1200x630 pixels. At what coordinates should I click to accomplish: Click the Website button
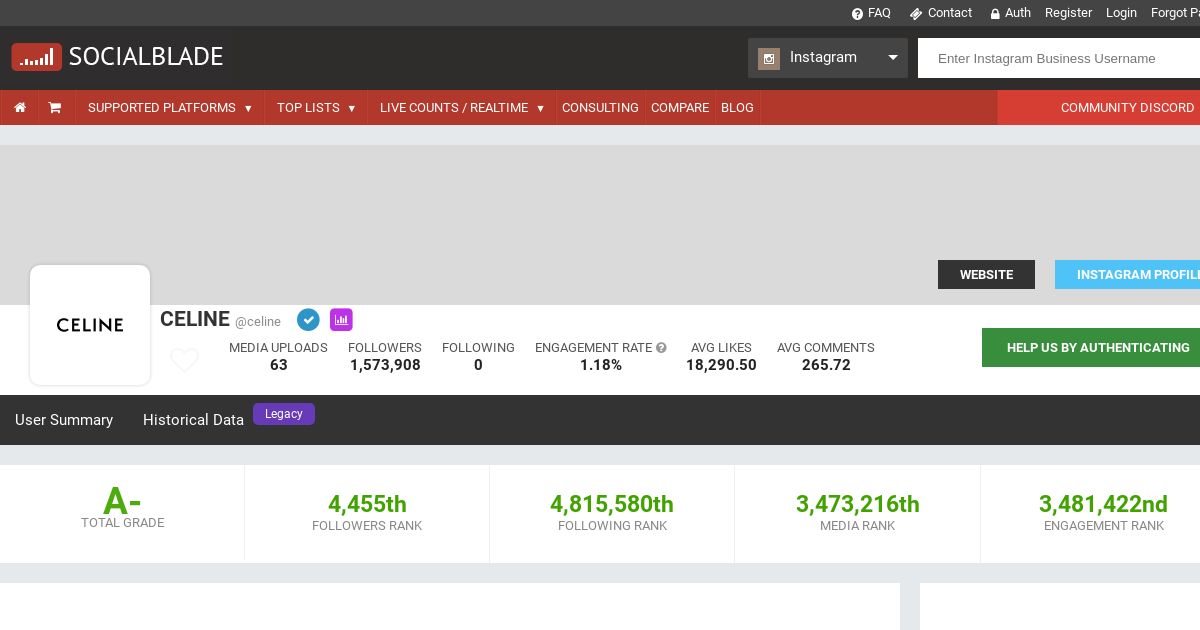pos(986,275)
